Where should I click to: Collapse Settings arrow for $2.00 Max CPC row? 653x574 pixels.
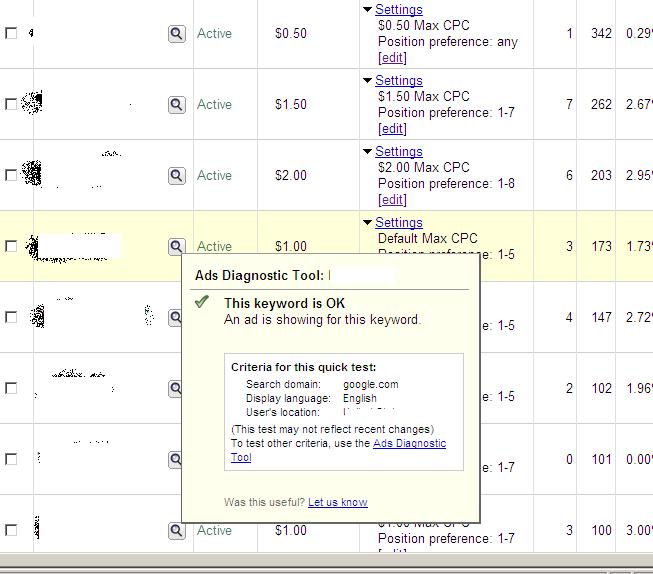click(x=367, y=151)
